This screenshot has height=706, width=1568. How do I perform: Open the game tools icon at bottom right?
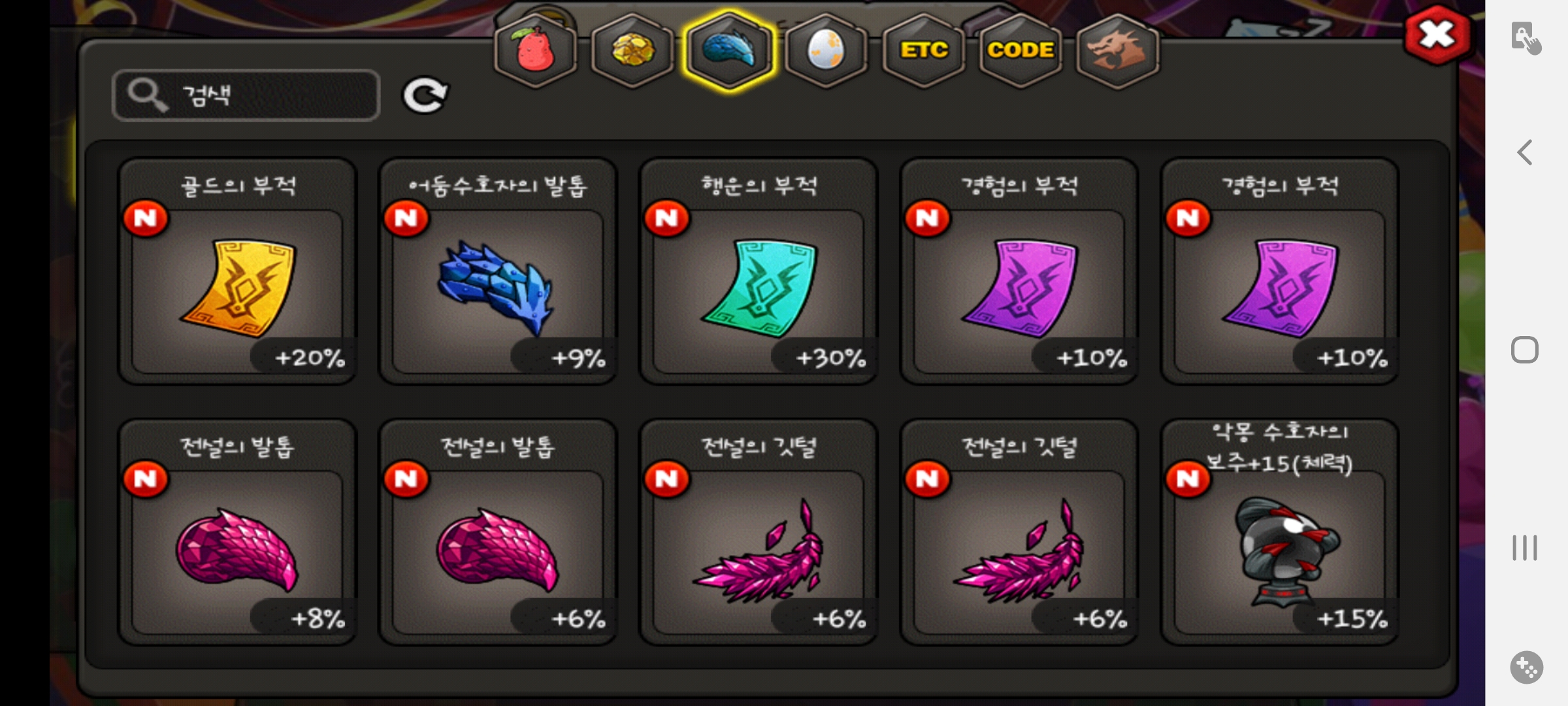(x=1526, y=667)
